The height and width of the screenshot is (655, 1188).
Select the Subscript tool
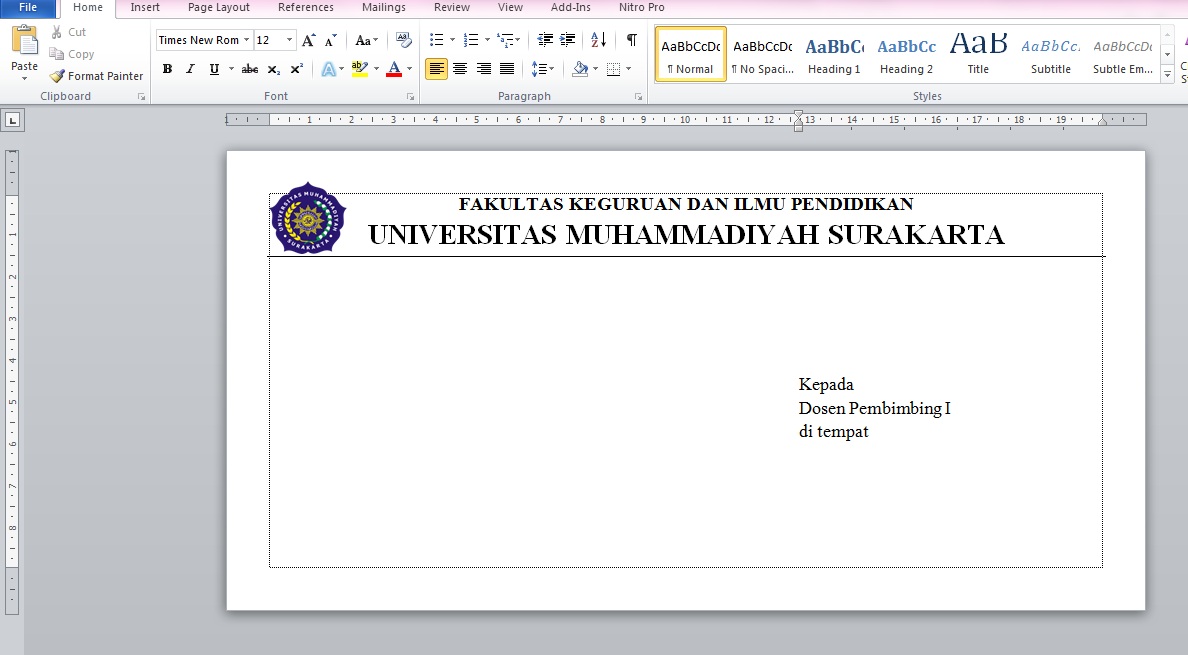(x=273, y=69)
